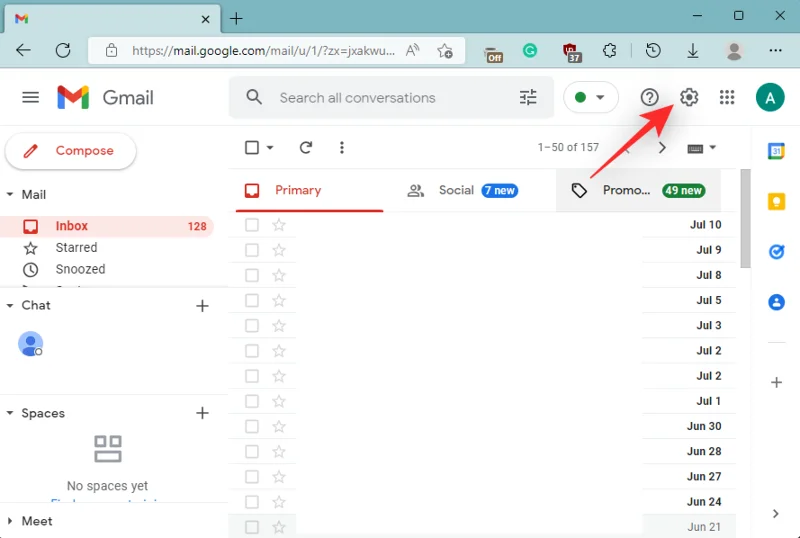Screen dimensions: 800x538
Task: Go back in browser
Action: (x=23, y=50)
